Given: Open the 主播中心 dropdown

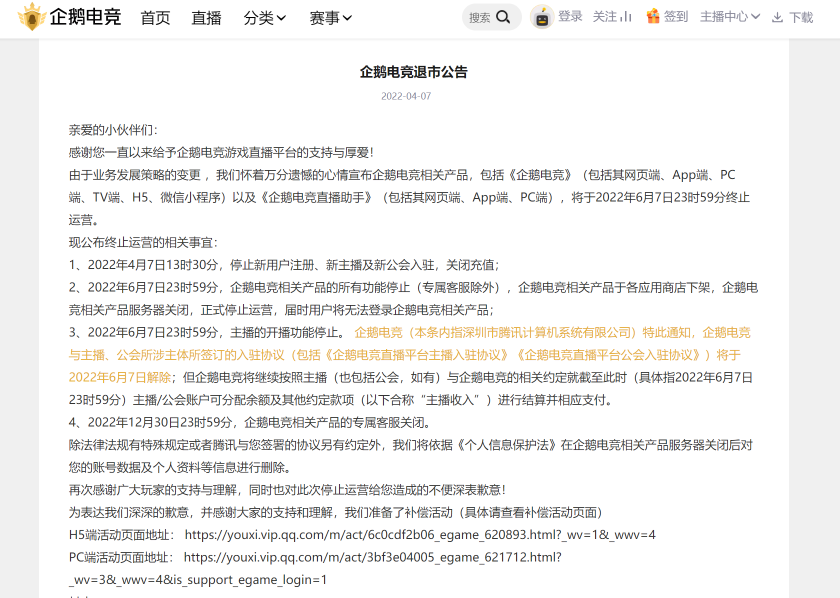Looking at the screenshot, I should tap(730, 17).
